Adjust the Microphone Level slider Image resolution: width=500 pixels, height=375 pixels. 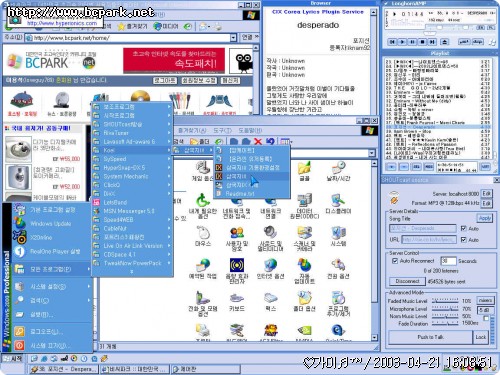click(x=445, y=309)
